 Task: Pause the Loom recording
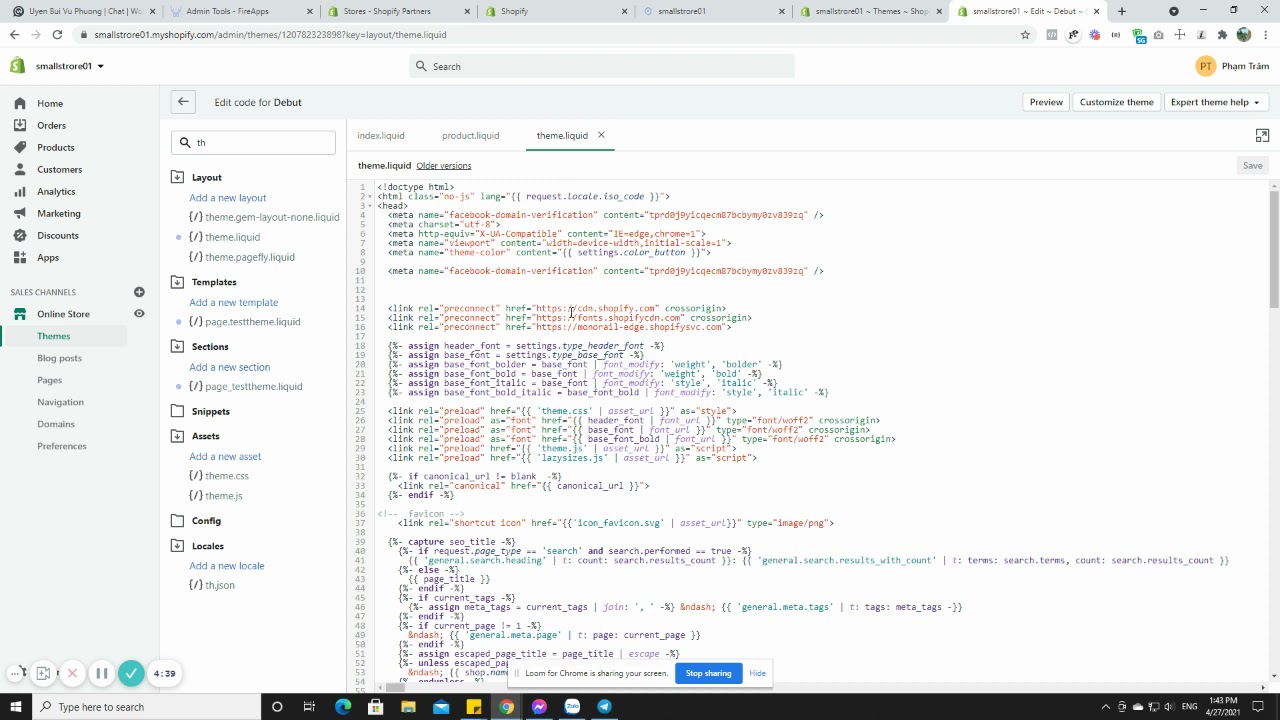point(101,674)
